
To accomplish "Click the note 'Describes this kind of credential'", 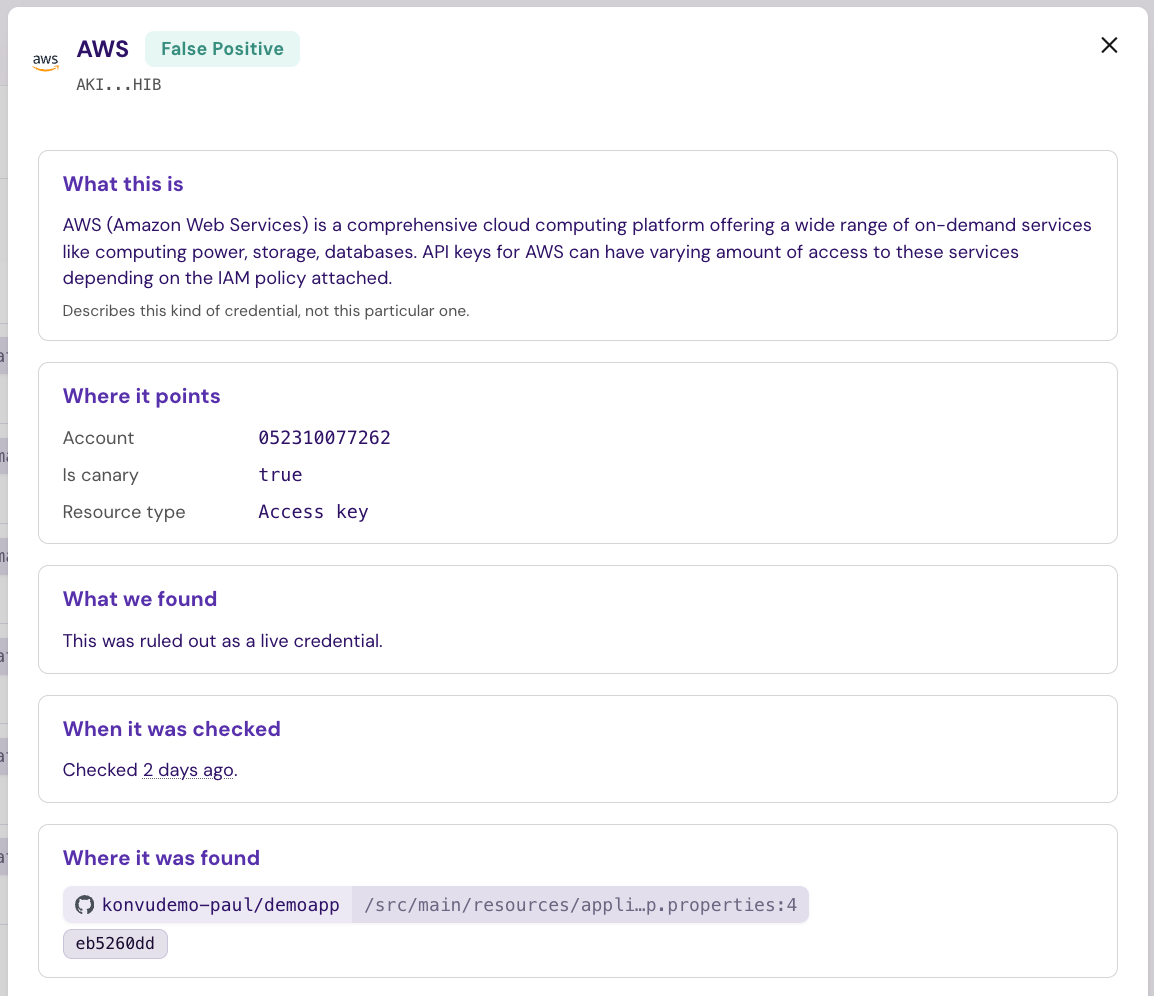I will click(266, 311).
